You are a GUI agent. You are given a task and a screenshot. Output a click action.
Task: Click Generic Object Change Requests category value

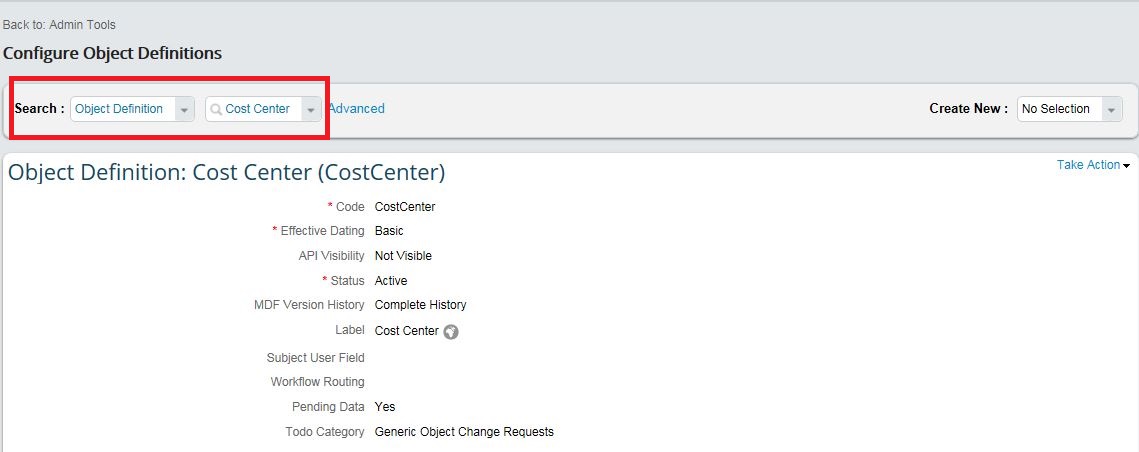point(464,432)
